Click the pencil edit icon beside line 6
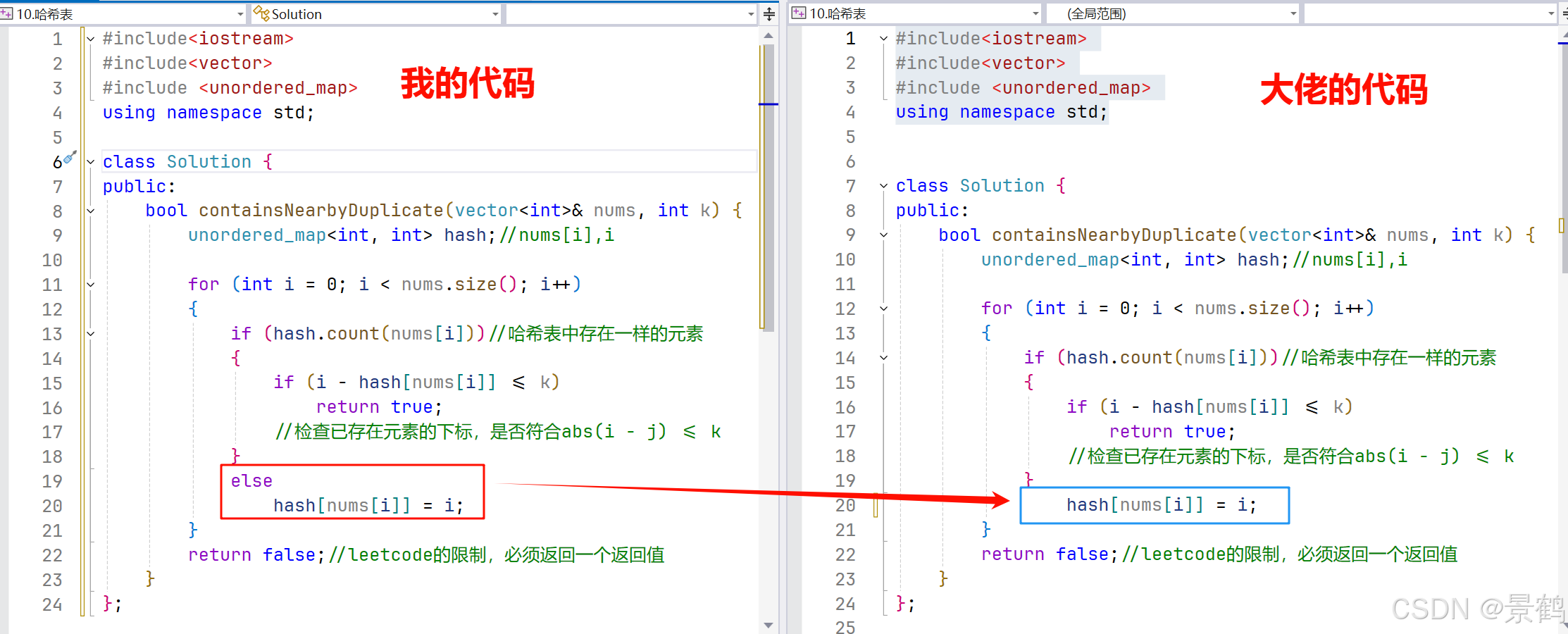The width and height of the screenshot is (1568, 634). click(68, 157)
